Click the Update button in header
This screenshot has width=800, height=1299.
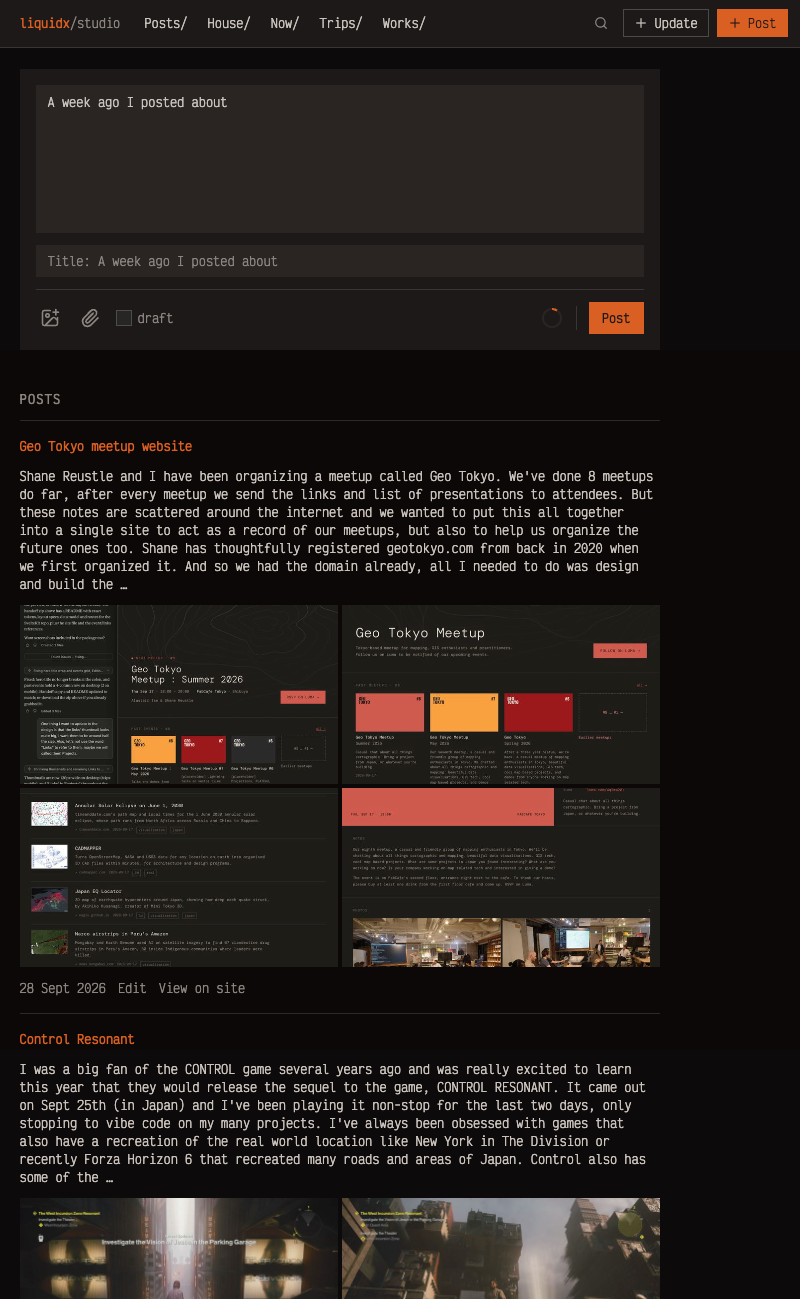(666, 23)
